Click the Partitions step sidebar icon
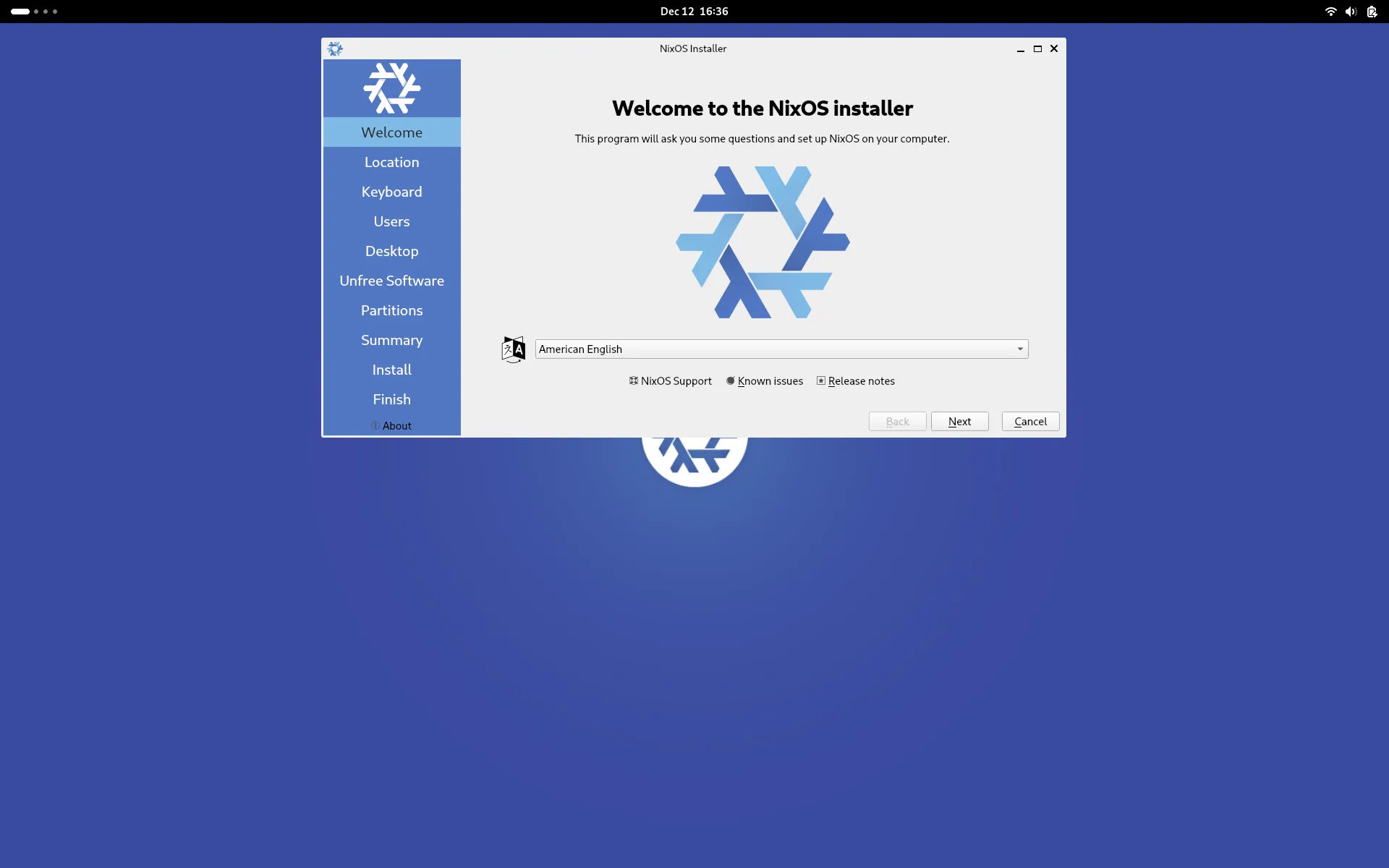Viewport: 1389px width, 868px height. tap(391, 310)
